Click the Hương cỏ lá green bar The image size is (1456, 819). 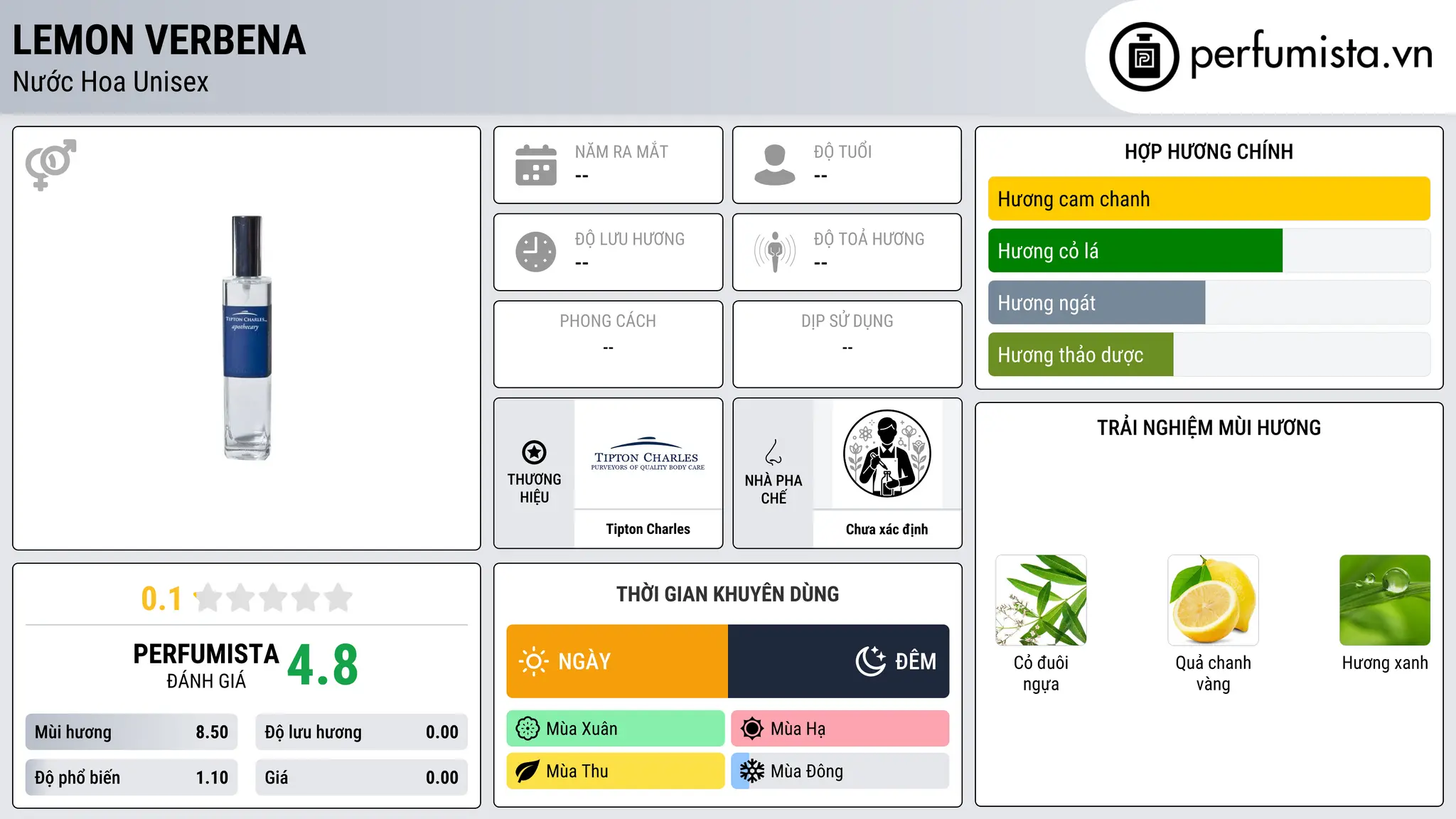[x=1135, y=251]
